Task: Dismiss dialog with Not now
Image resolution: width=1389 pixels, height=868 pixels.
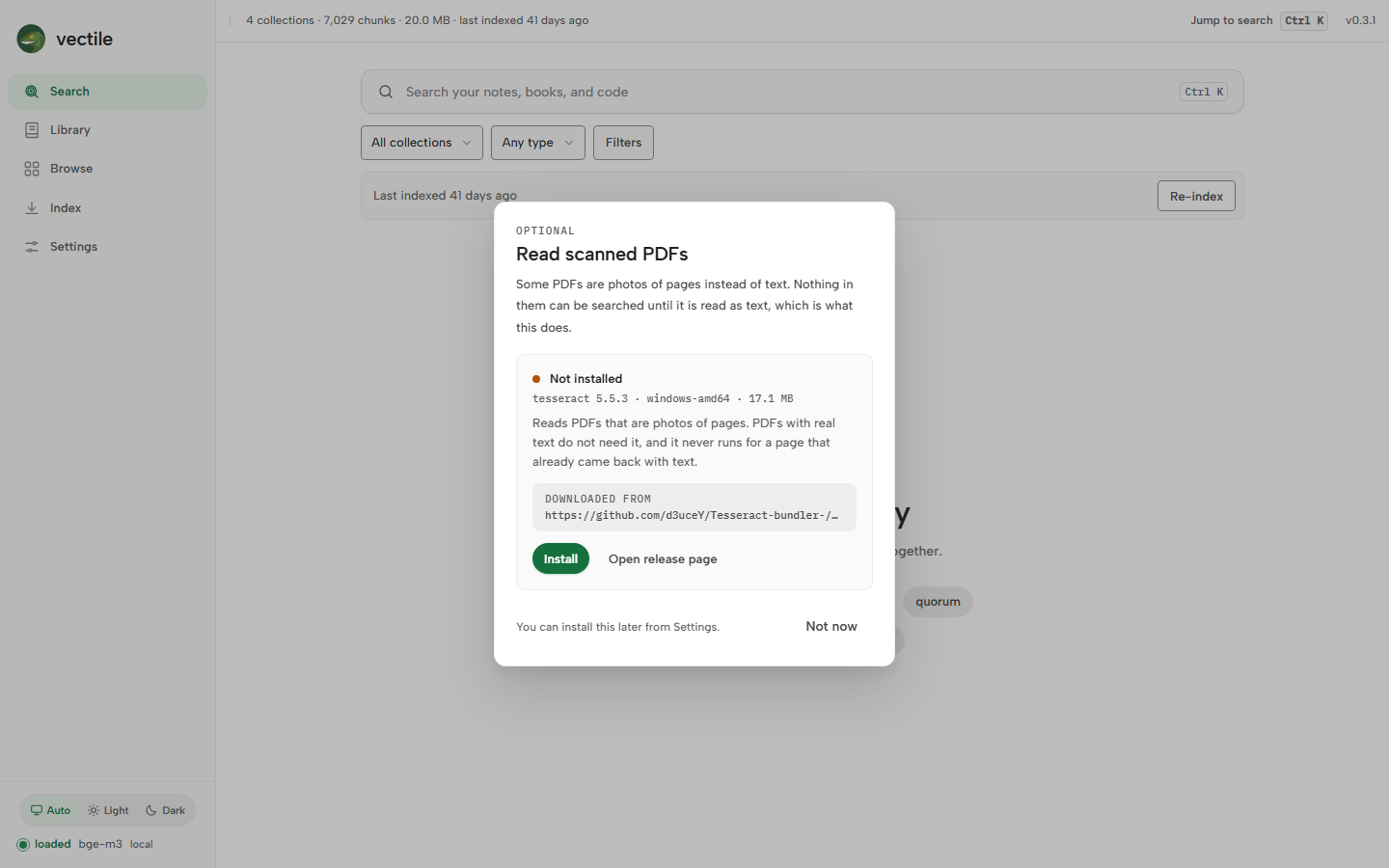Action: click(x=831, y=626)
